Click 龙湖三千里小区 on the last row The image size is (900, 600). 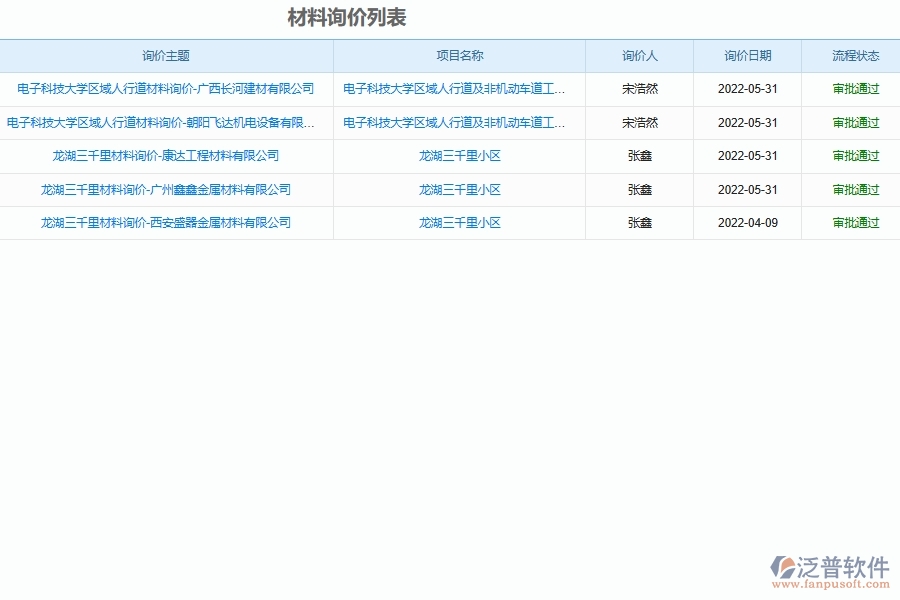click(459, 222)
